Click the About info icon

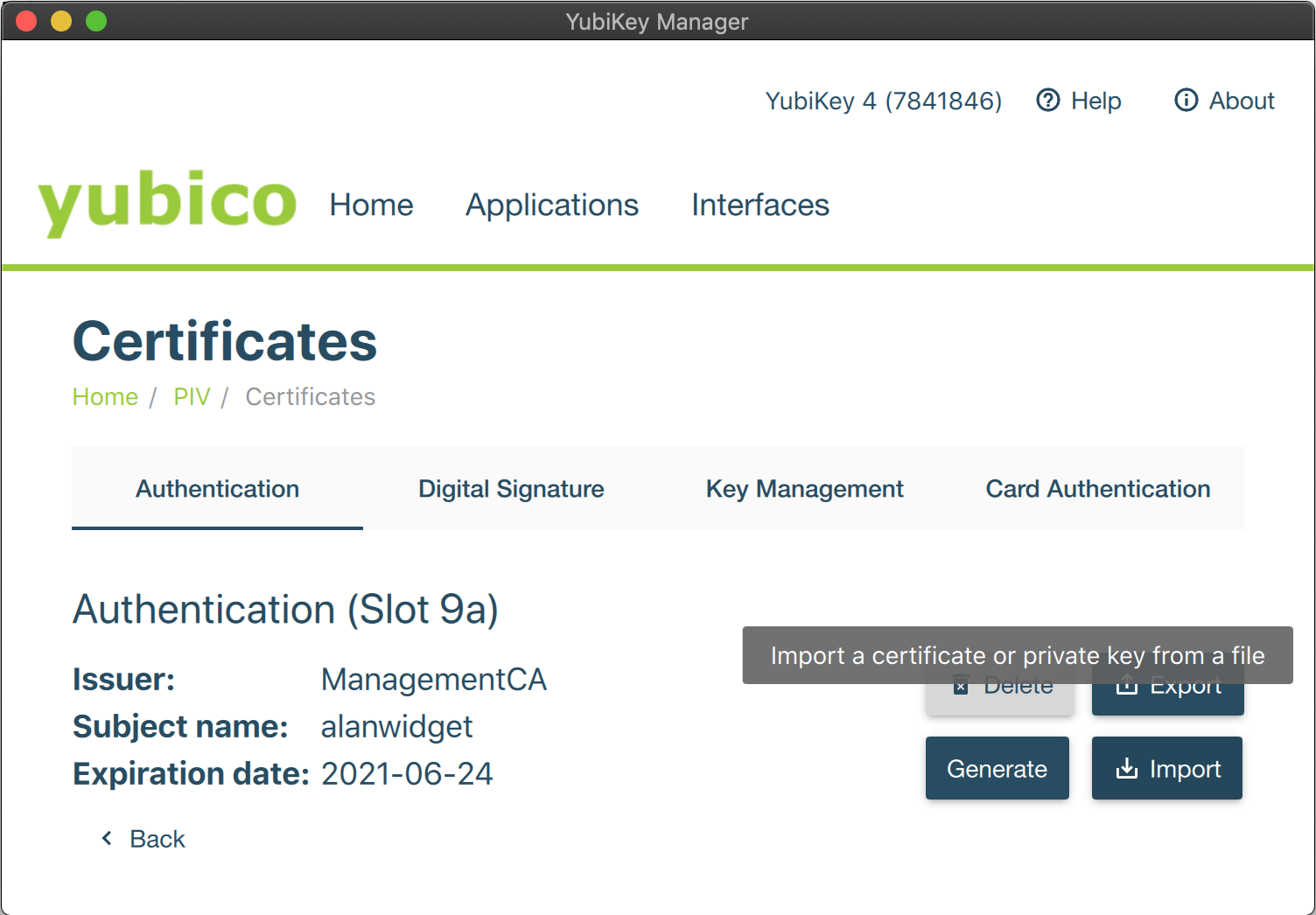(1186, 101)
